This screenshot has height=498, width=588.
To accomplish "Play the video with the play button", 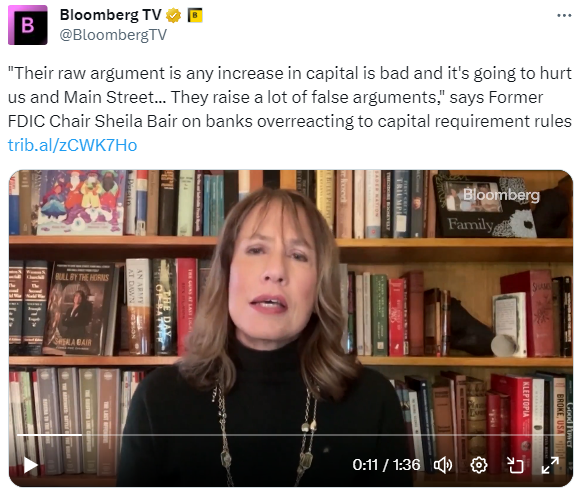I will 30,465.
